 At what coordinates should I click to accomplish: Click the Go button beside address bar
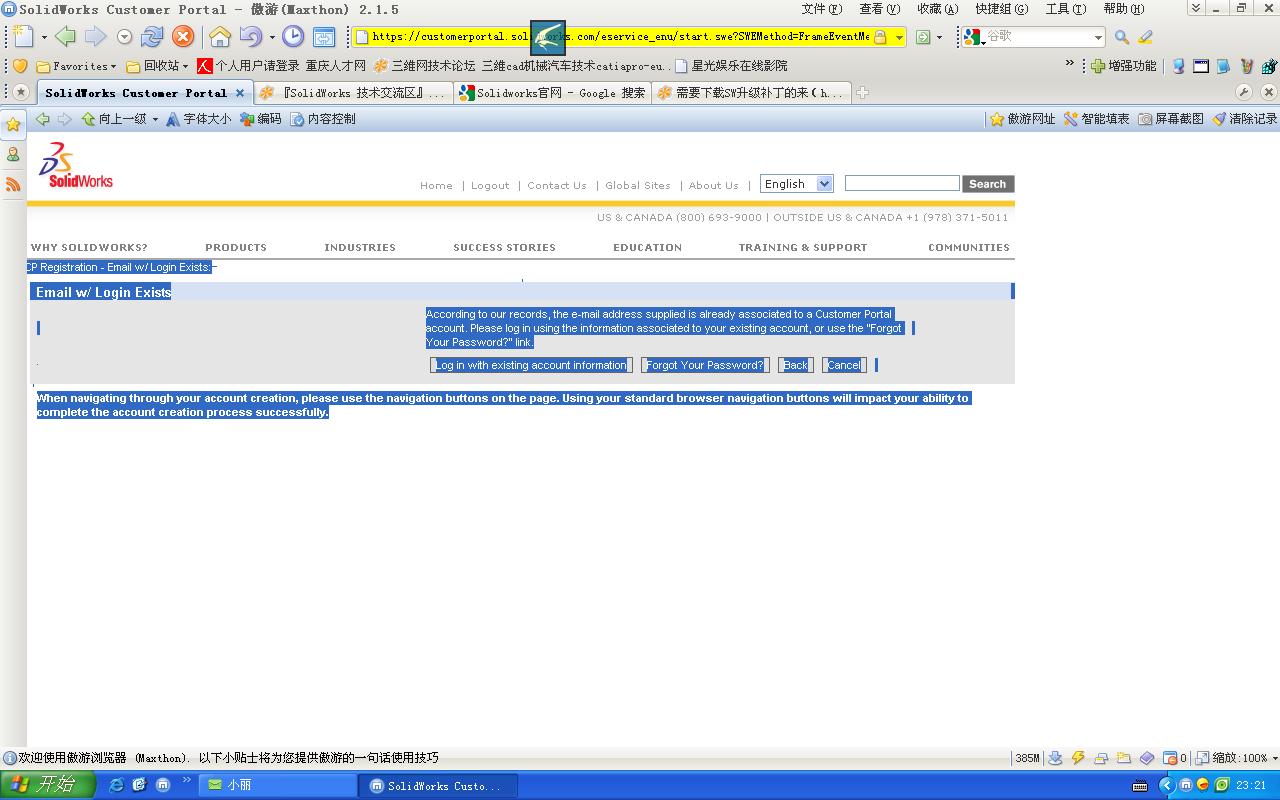pos(923,37)
